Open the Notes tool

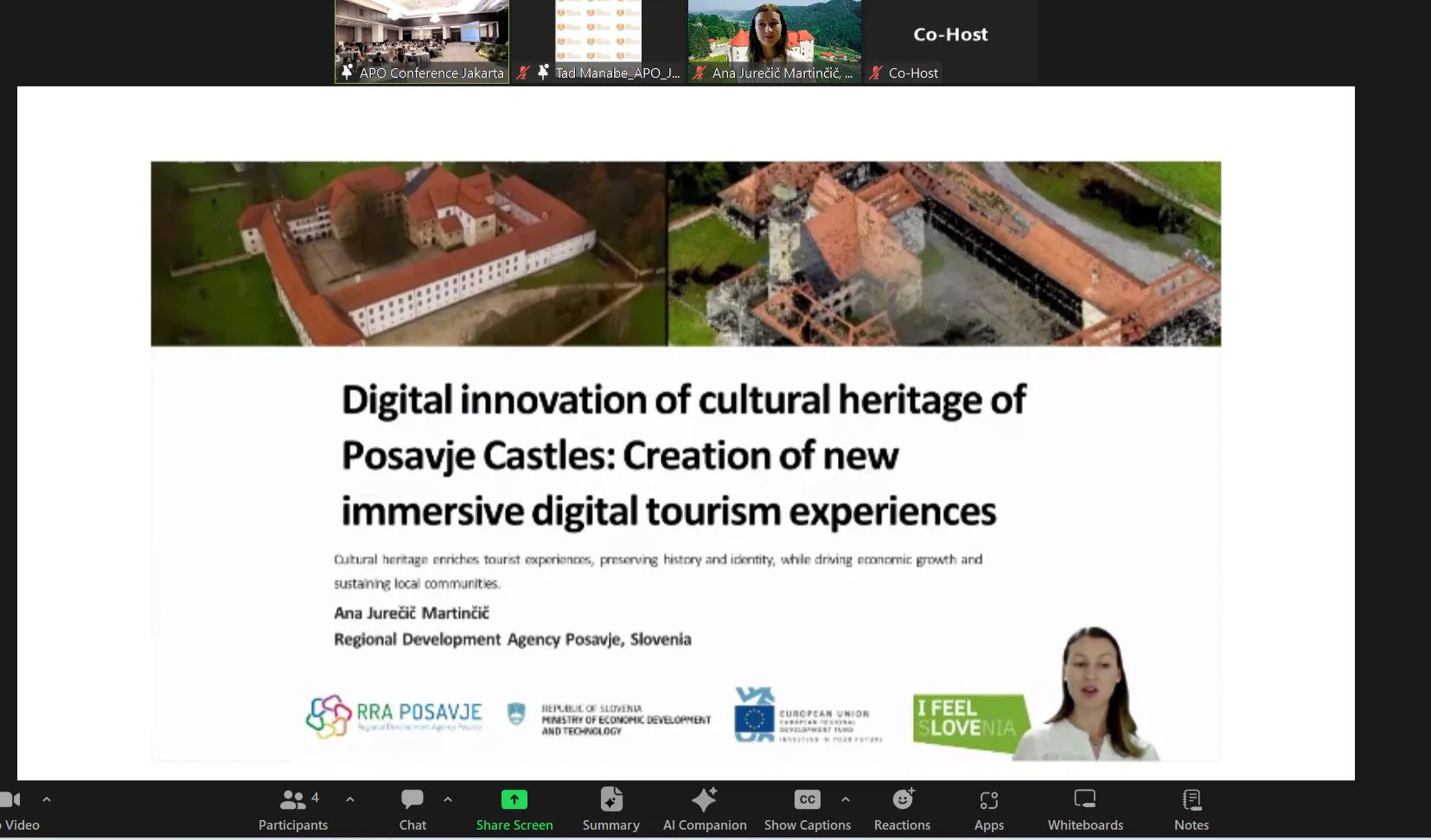[x=1191, y=810]
